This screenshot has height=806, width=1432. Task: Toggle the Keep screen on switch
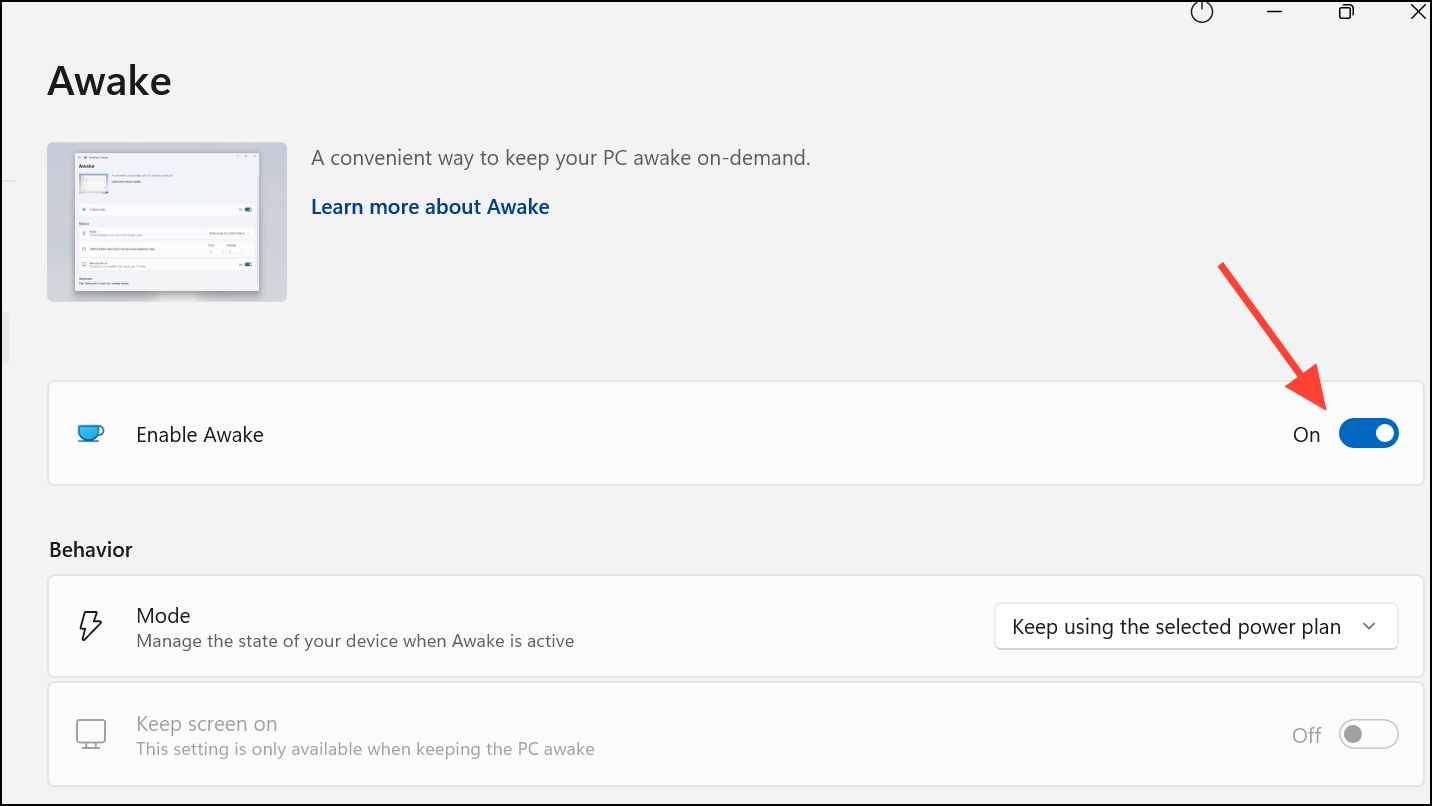[1368, 734]
